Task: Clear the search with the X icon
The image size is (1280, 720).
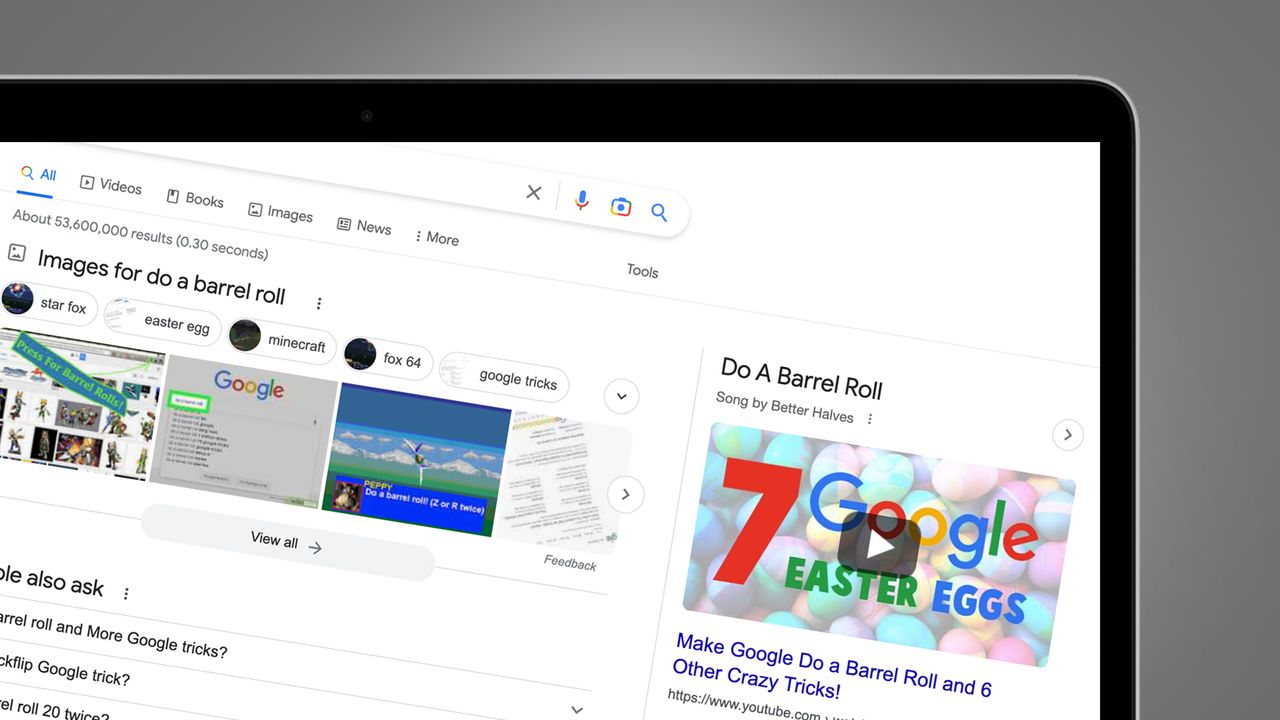Action: (x=534, y=193)
